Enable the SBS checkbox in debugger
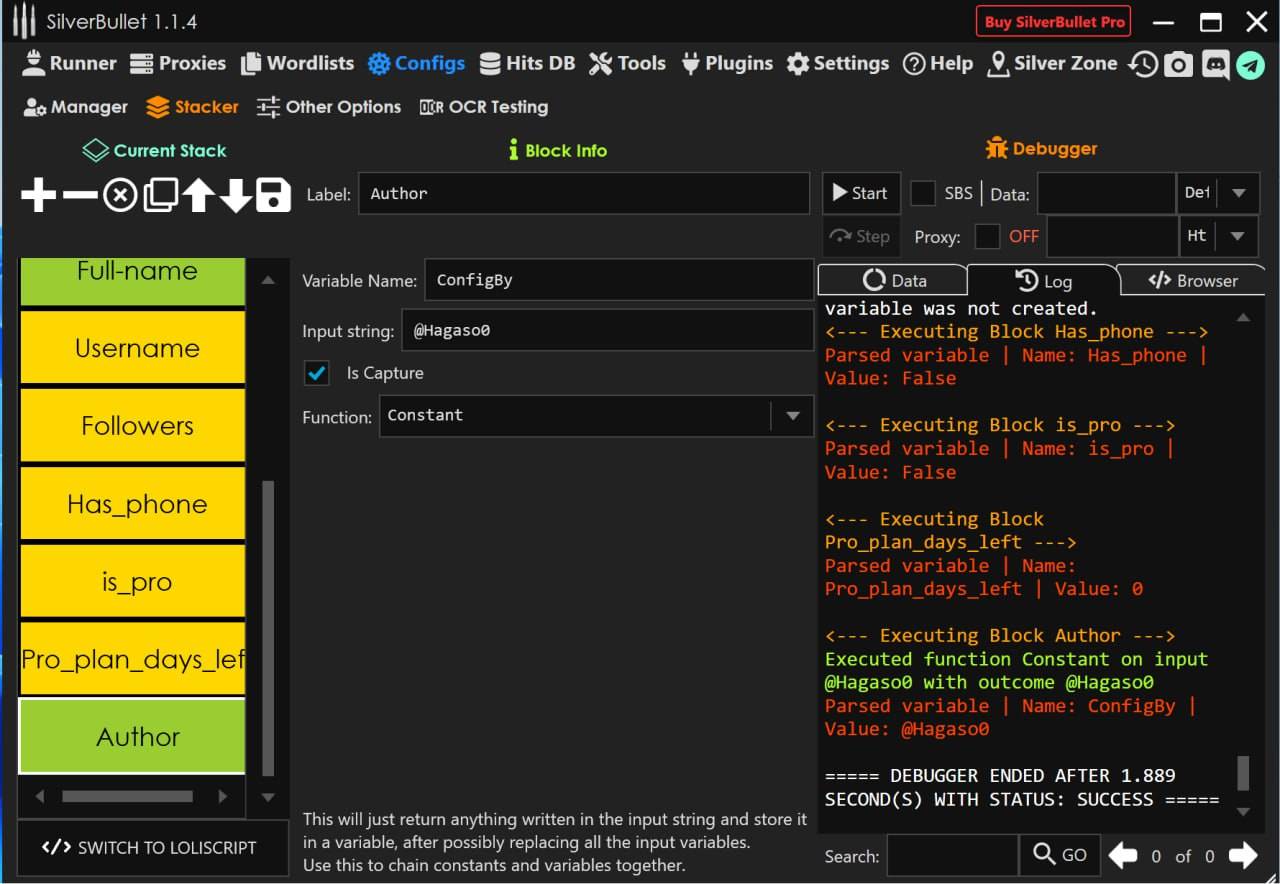The height and width of the screenshot is (884, 1280). click(923, 193)
